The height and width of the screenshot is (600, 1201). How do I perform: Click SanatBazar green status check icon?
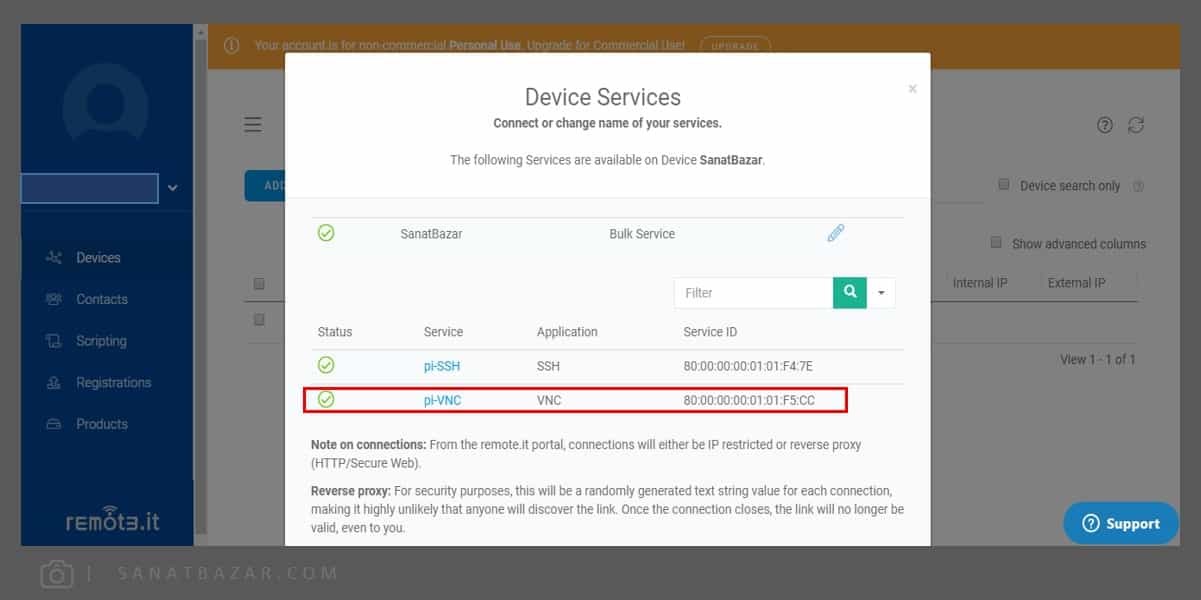tap(326, 233)
